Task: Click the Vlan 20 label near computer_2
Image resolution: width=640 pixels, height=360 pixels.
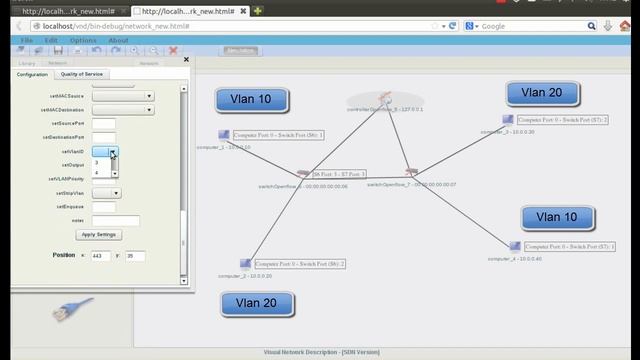Action: click(257, 304)
